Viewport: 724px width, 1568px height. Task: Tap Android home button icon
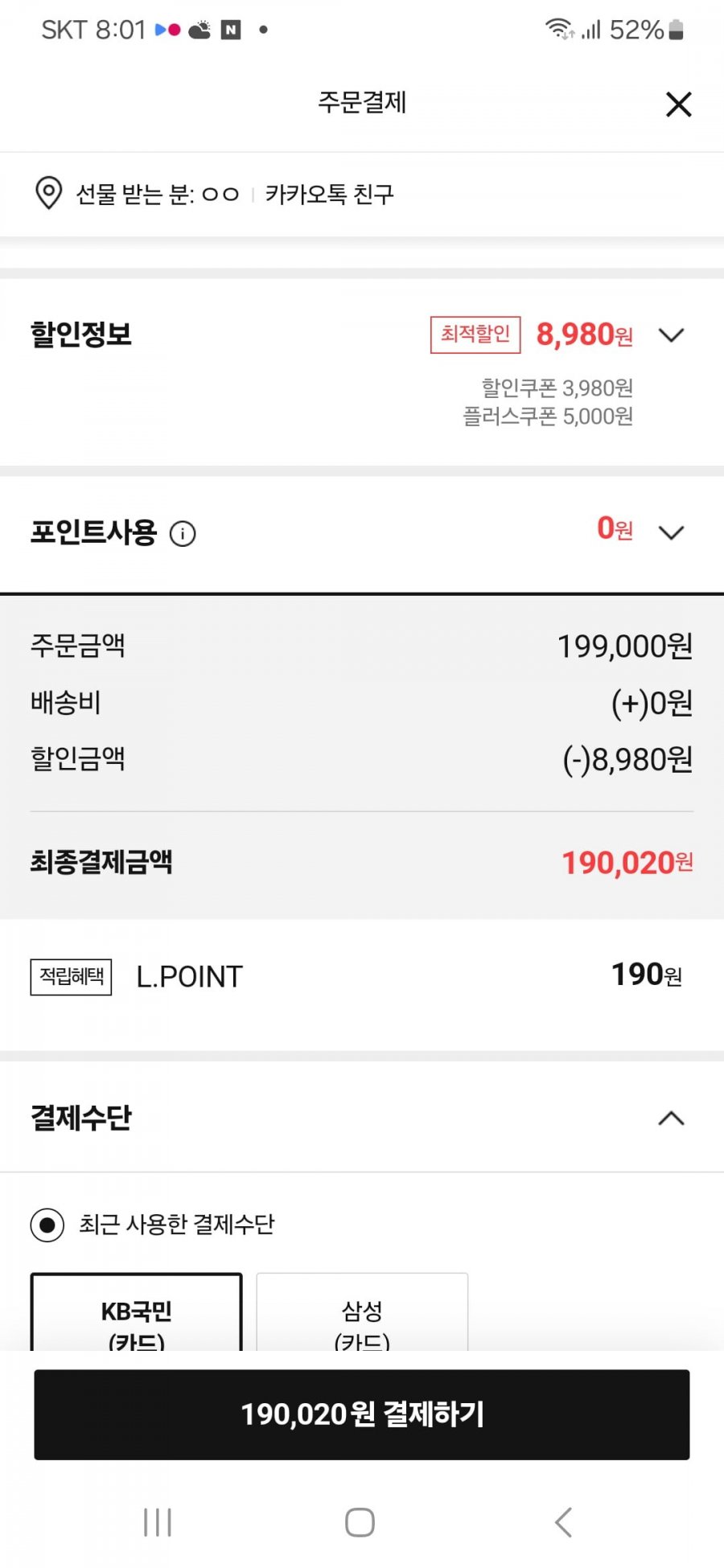[x=360, y=1522]
